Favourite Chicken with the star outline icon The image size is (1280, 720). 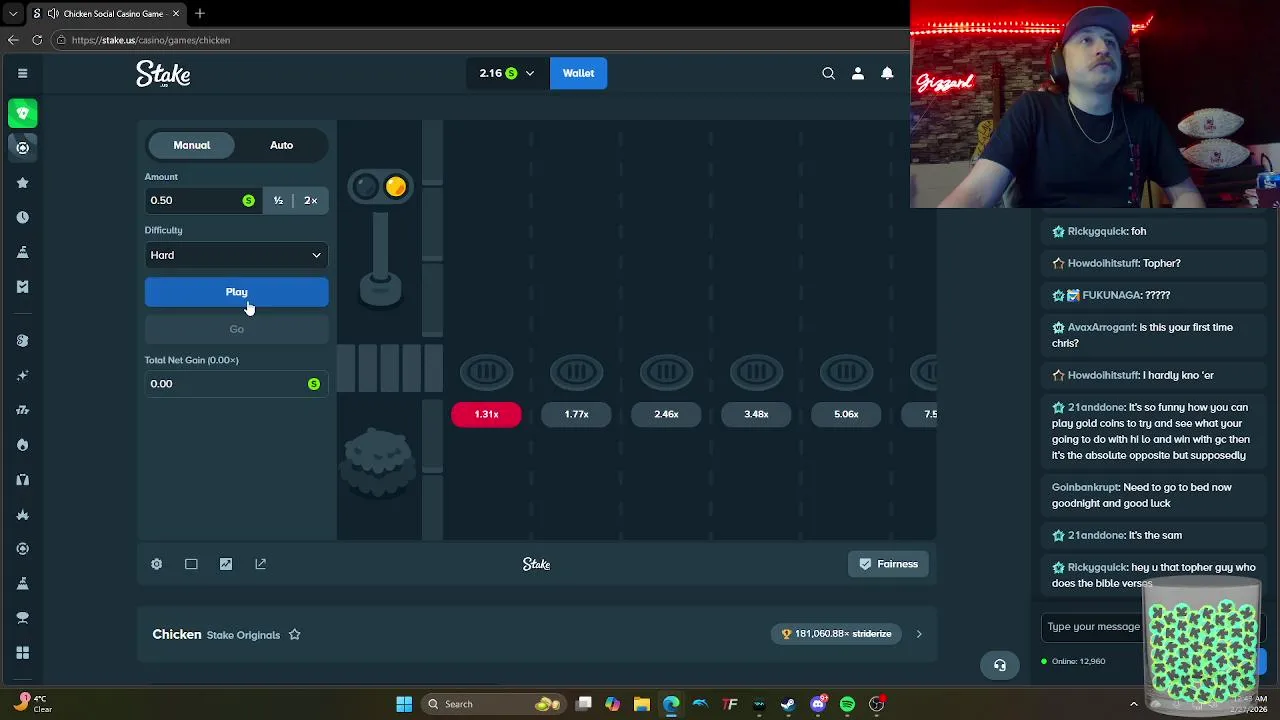(x=294, y=634)
